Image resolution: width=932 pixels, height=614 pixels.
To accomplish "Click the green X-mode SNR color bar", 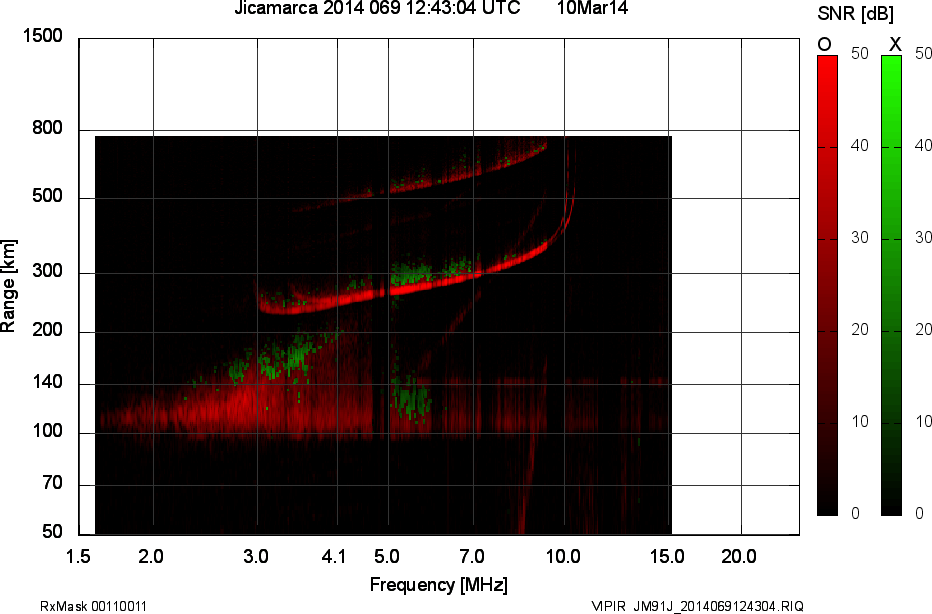I will tap(891, 285).
